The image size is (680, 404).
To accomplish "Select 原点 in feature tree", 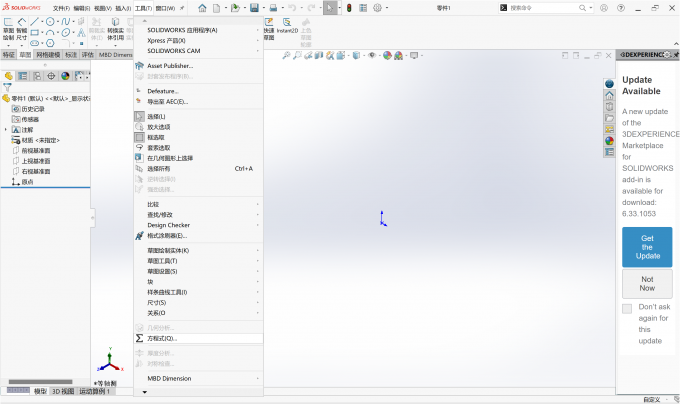I will (27, 182).
